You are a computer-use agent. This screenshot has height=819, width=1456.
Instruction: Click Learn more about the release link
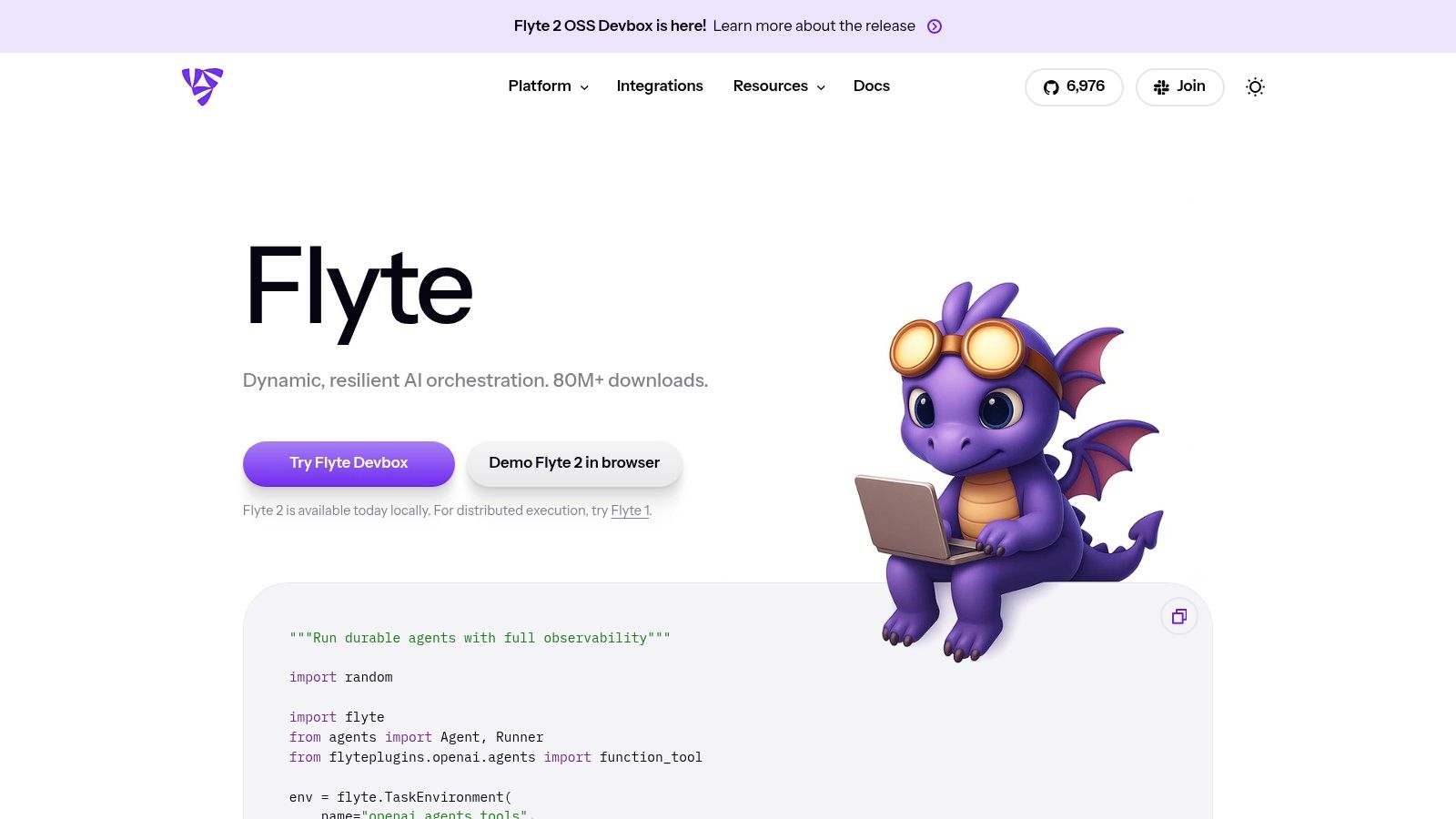click(x=814, y=26)
